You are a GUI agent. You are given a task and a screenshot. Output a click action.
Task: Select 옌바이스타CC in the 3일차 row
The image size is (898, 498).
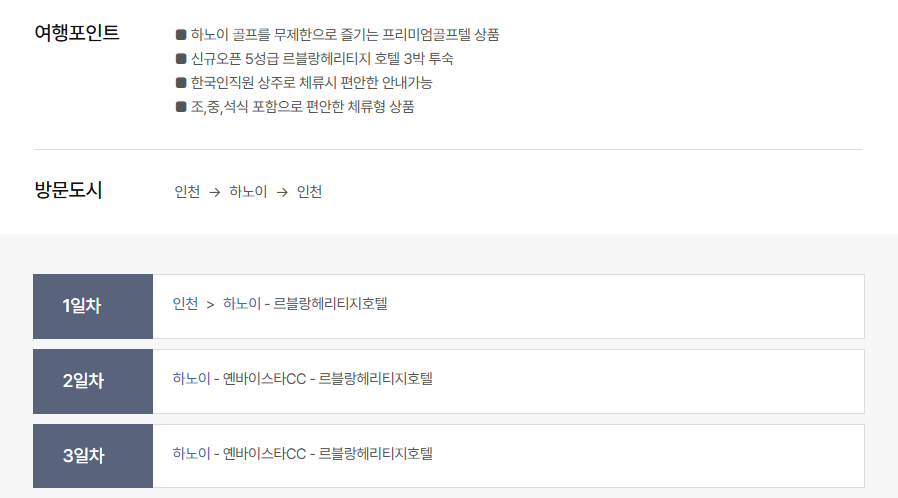coord(264,454)
